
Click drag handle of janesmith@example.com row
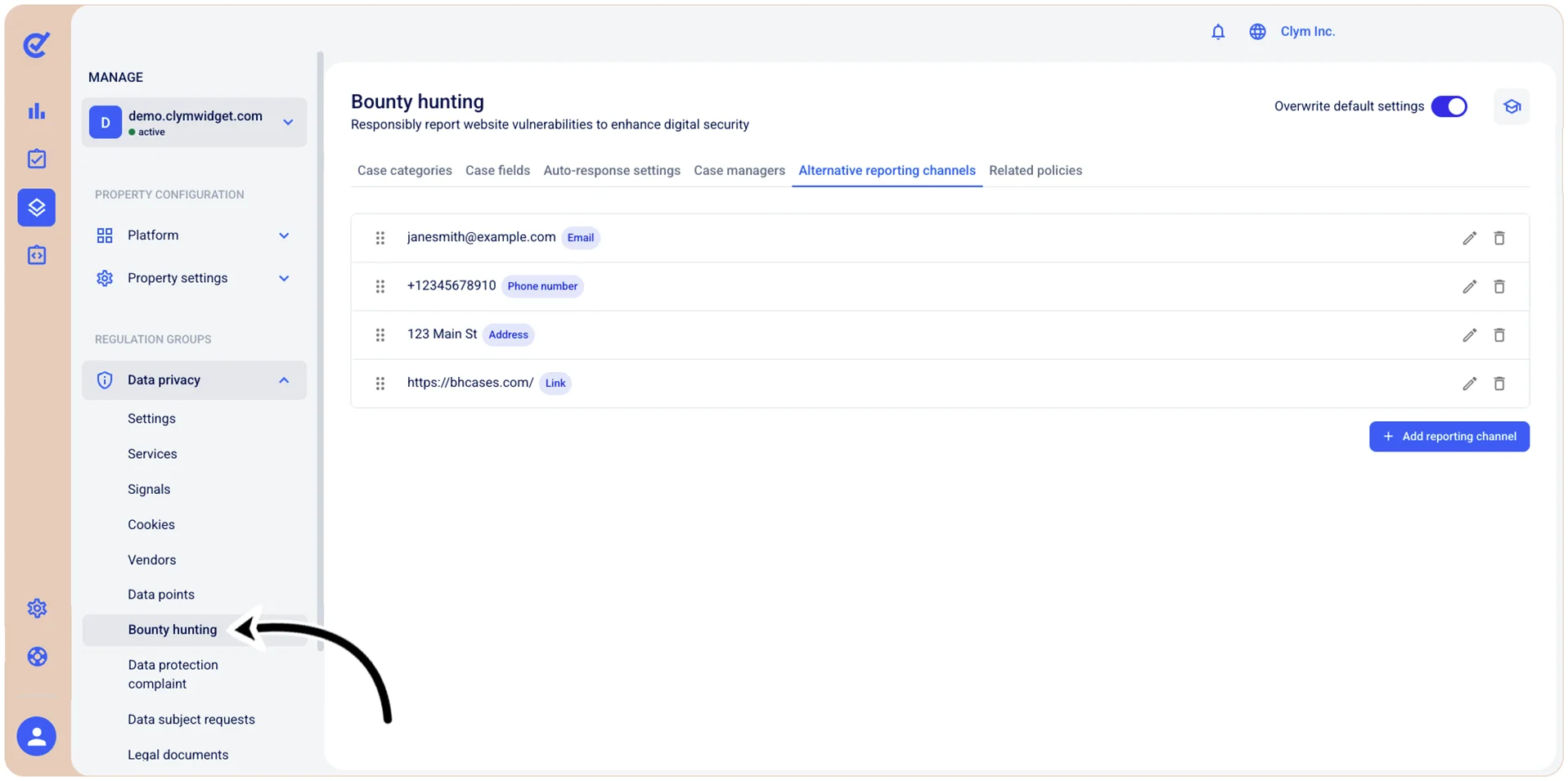coord(380,238)
